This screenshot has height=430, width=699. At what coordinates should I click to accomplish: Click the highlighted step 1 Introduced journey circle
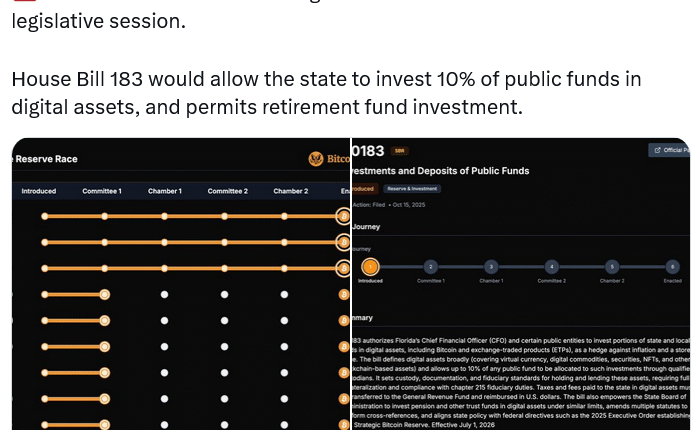pos(370,267)
